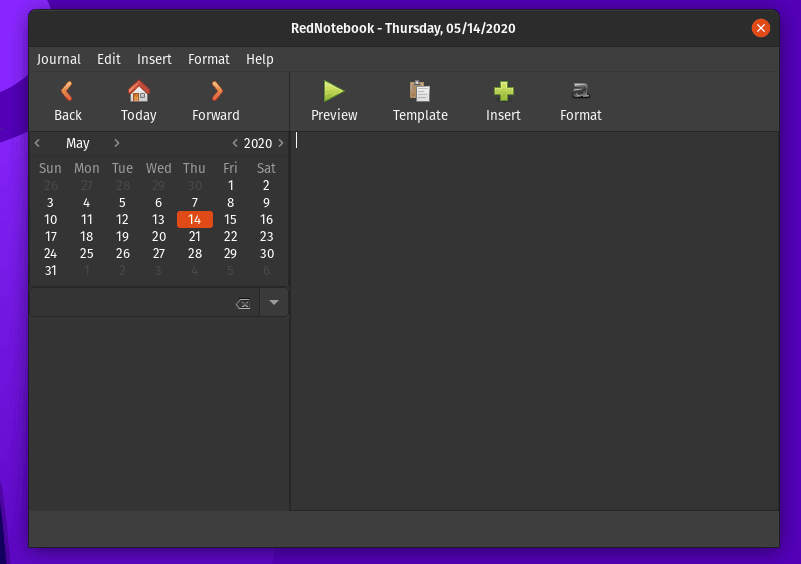This screenshot has height=564, width=801.
Task: Expand the search box dropdown arrow
Action: pos(274,302)
